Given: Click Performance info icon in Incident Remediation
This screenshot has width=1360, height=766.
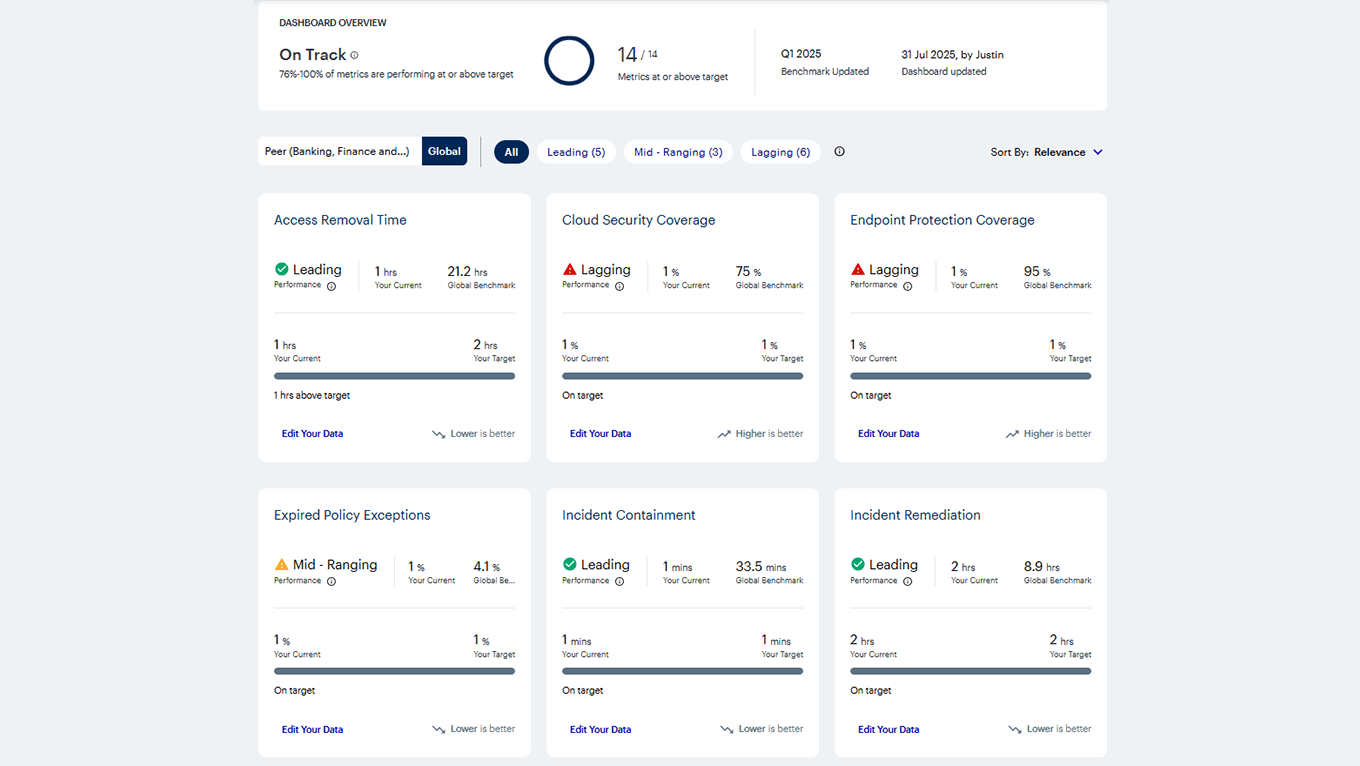Looking at the screenshot, I should [907, 581].
